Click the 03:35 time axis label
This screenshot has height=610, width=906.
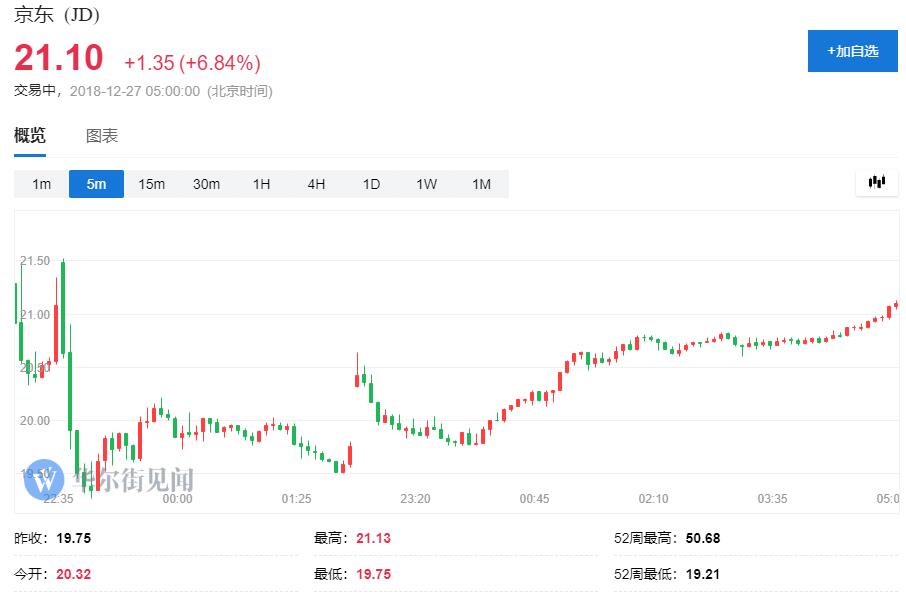click(773, 499)
